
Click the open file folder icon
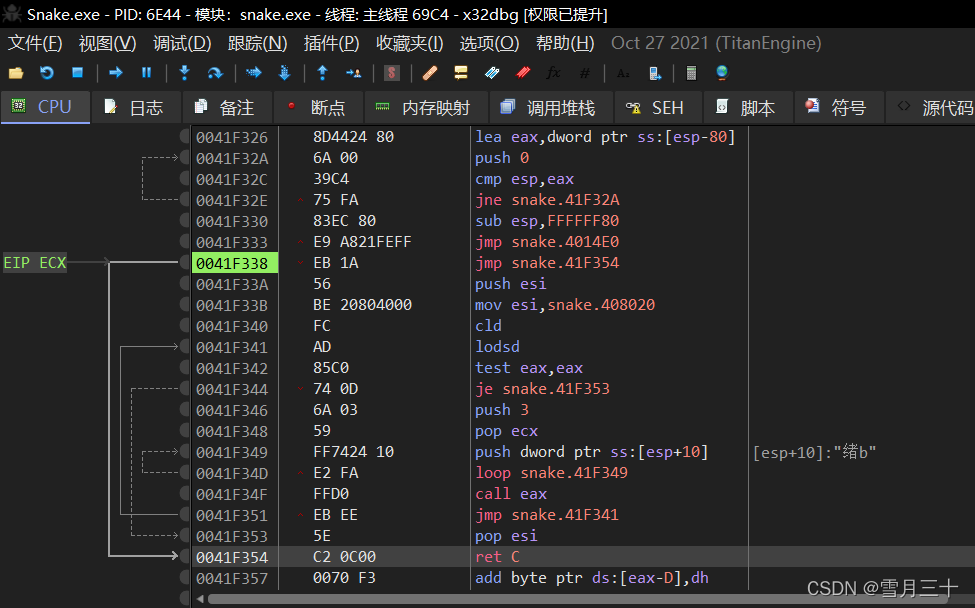(x=16, y=73)
